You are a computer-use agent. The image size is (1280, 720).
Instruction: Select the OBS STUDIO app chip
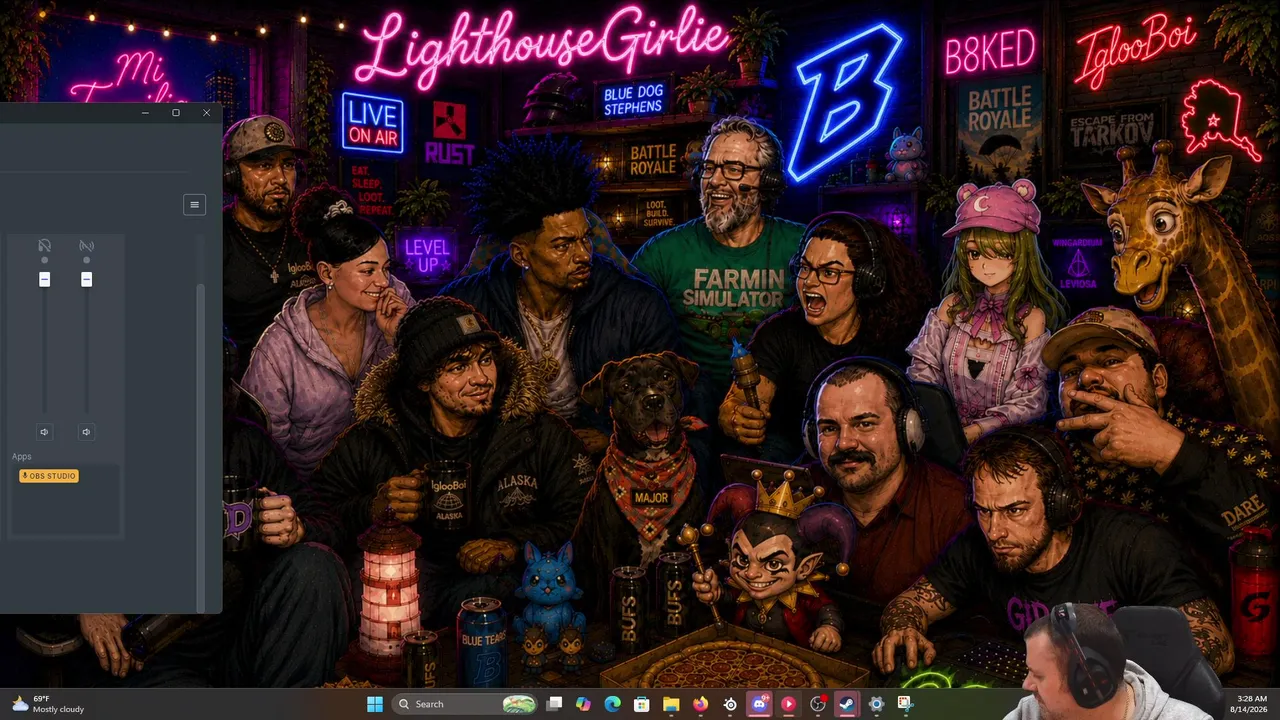coord(49,476)
